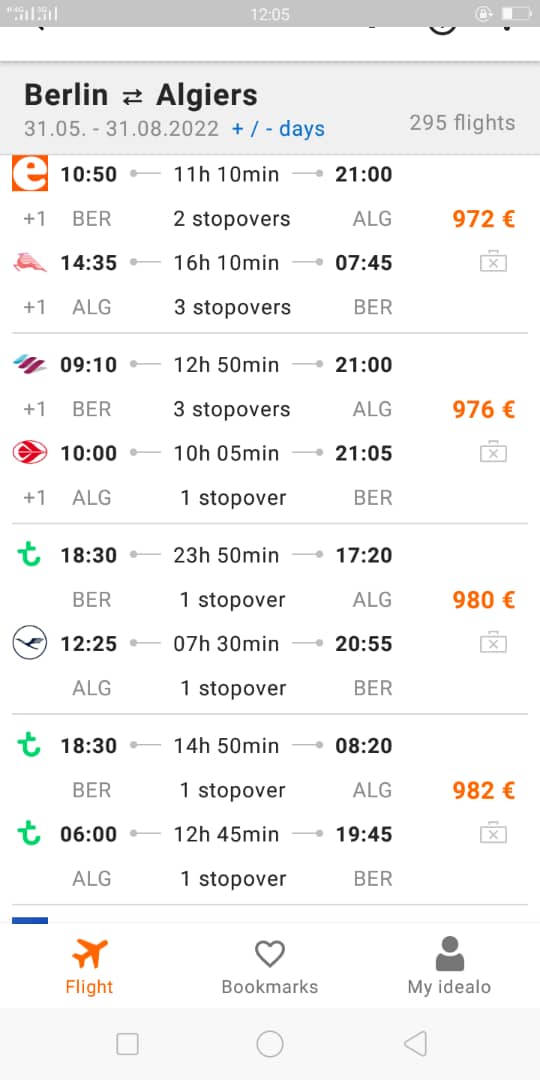The height and width of the screenshot is (1080, 540).
Task: Click the no-baggage icon under 980 €
Action: (x=493, y=643)
